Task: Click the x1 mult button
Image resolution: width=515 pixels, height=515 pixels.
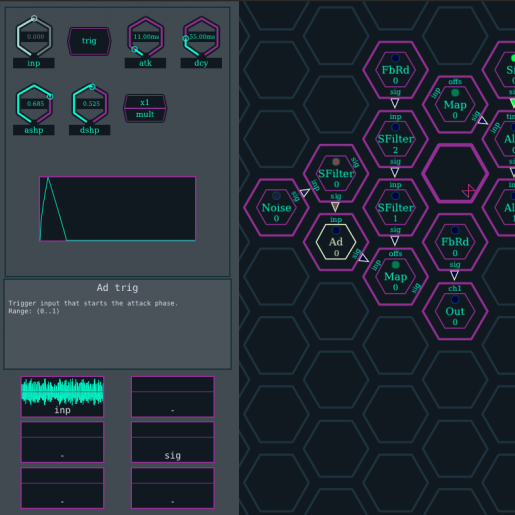Action: [145, 108]
